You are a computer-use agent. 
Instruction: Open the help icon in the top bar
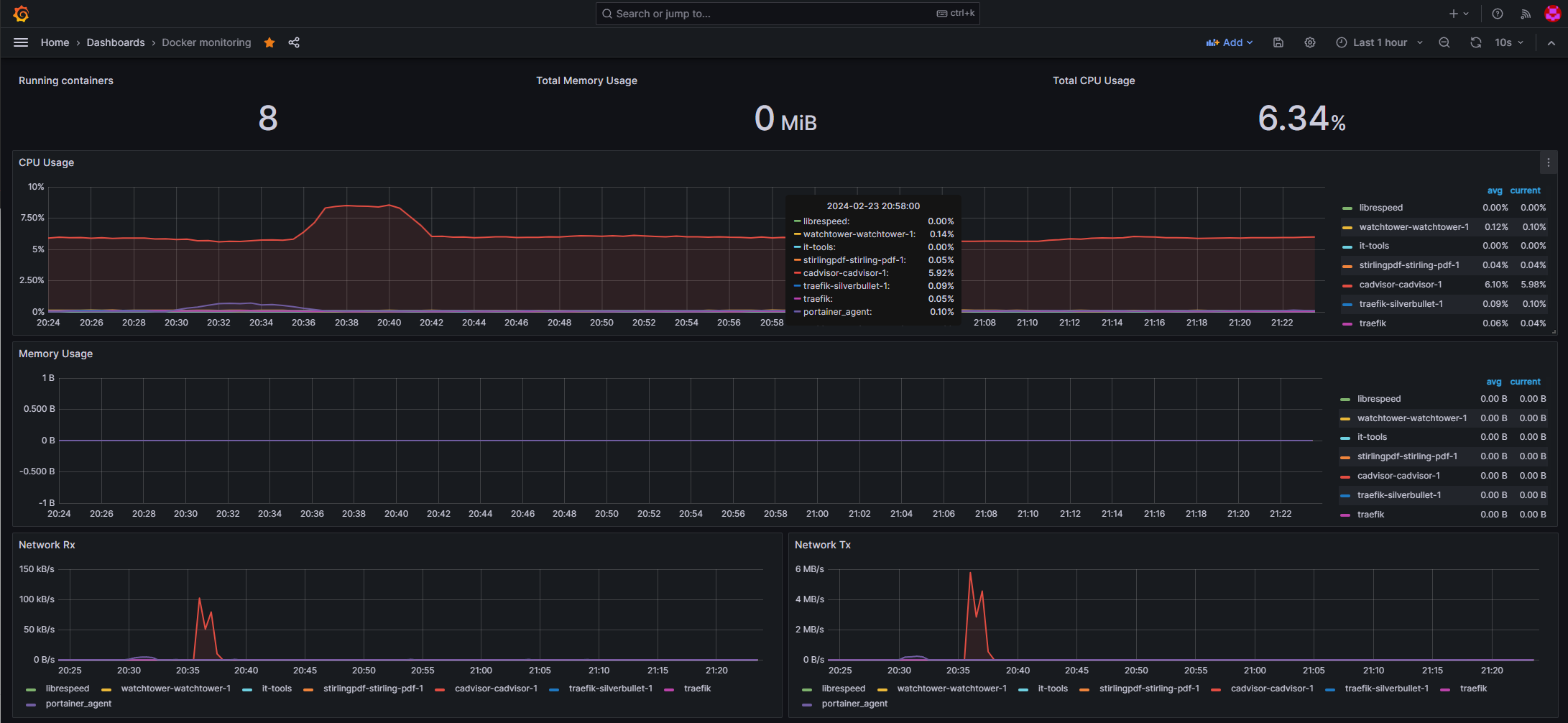[1497, 13]
